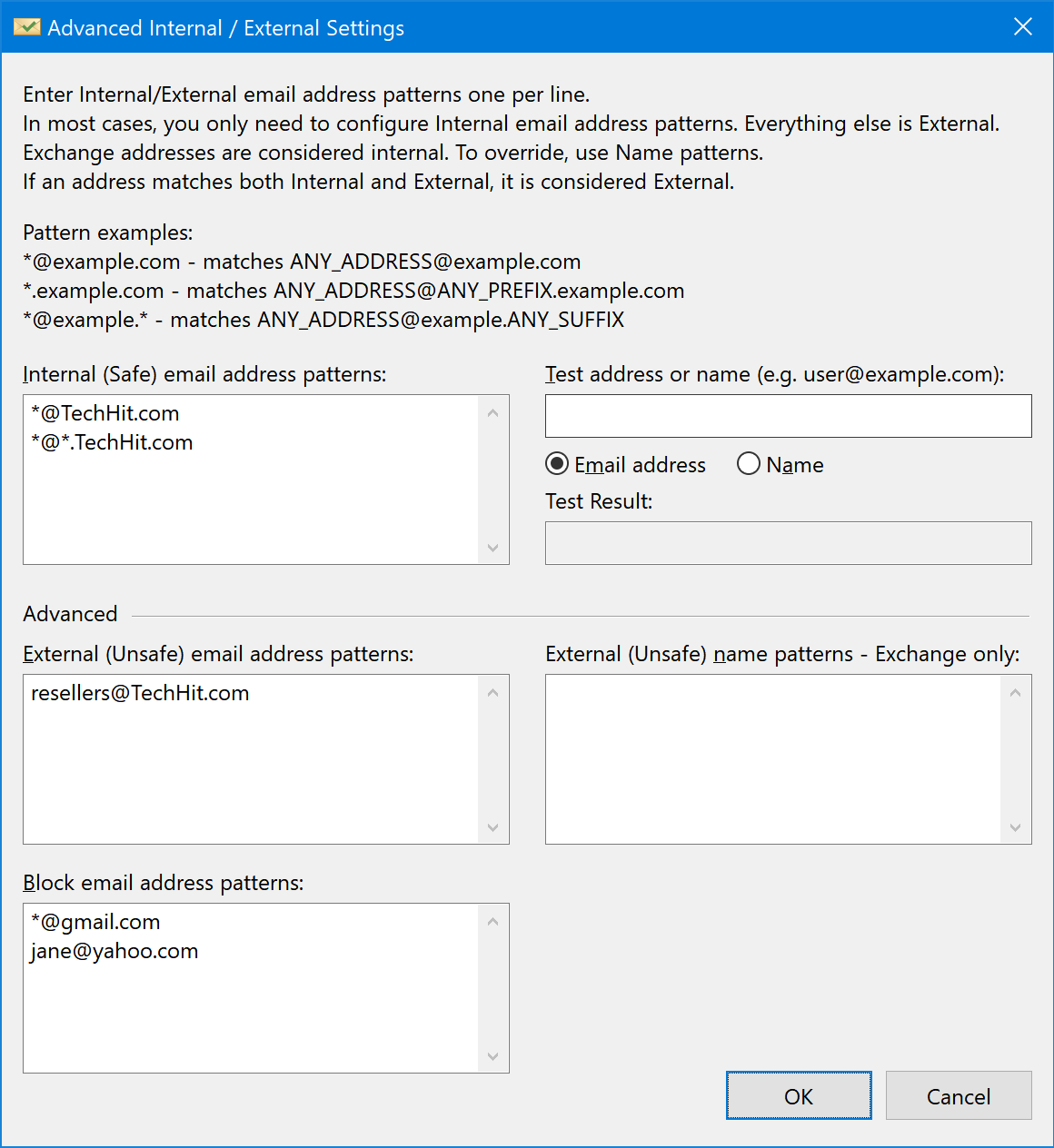Click the envelope app icon in title bar
Image resolution: width=1054 pixels, height=1148 pixels.
26,27
